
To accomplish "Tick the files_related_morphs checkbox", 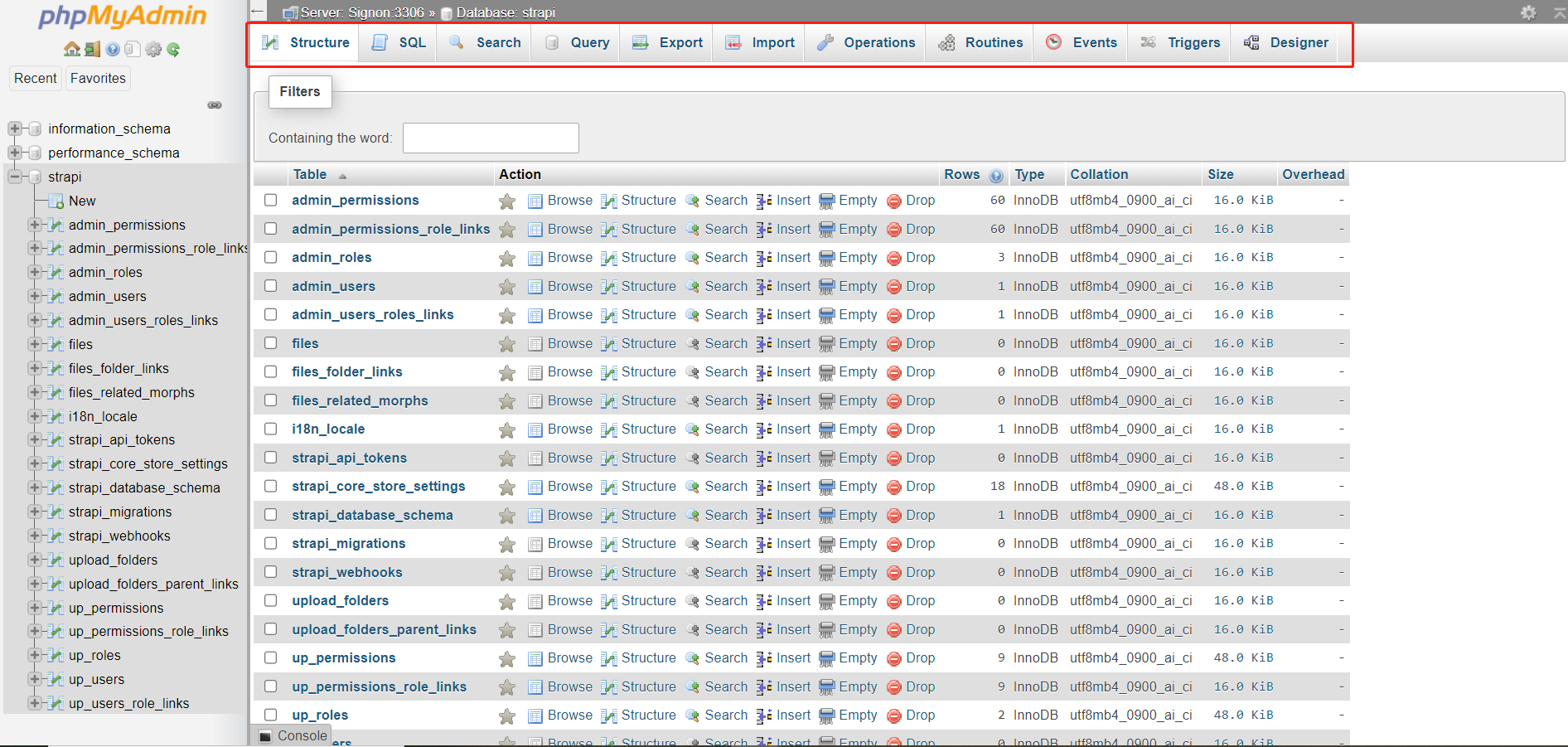I will coord(271,400).
